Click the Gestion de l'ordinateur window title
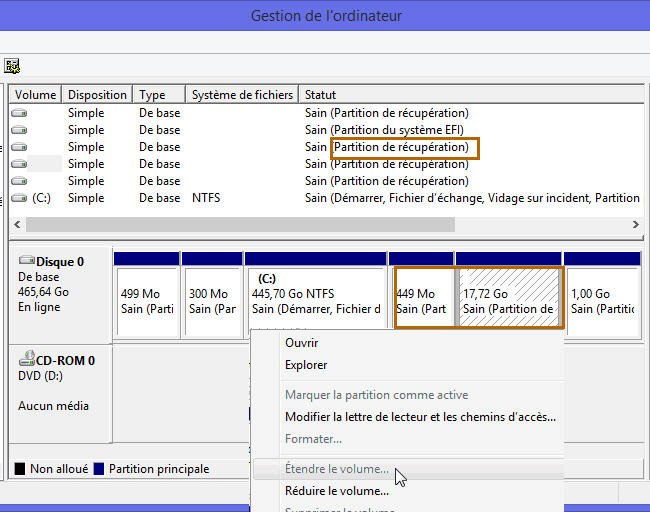This screenshot has width=650, height=512. (326, 16)
